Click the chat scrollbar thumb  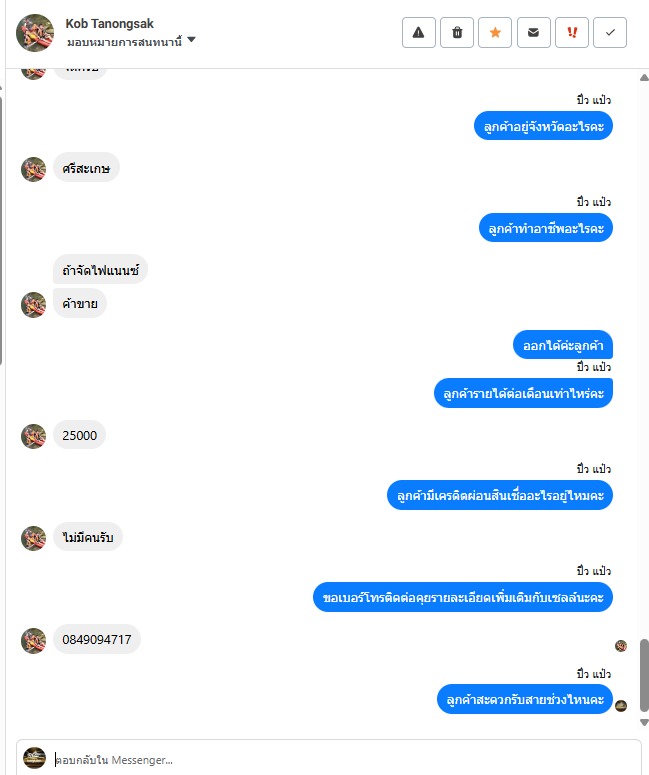[644, 675]
